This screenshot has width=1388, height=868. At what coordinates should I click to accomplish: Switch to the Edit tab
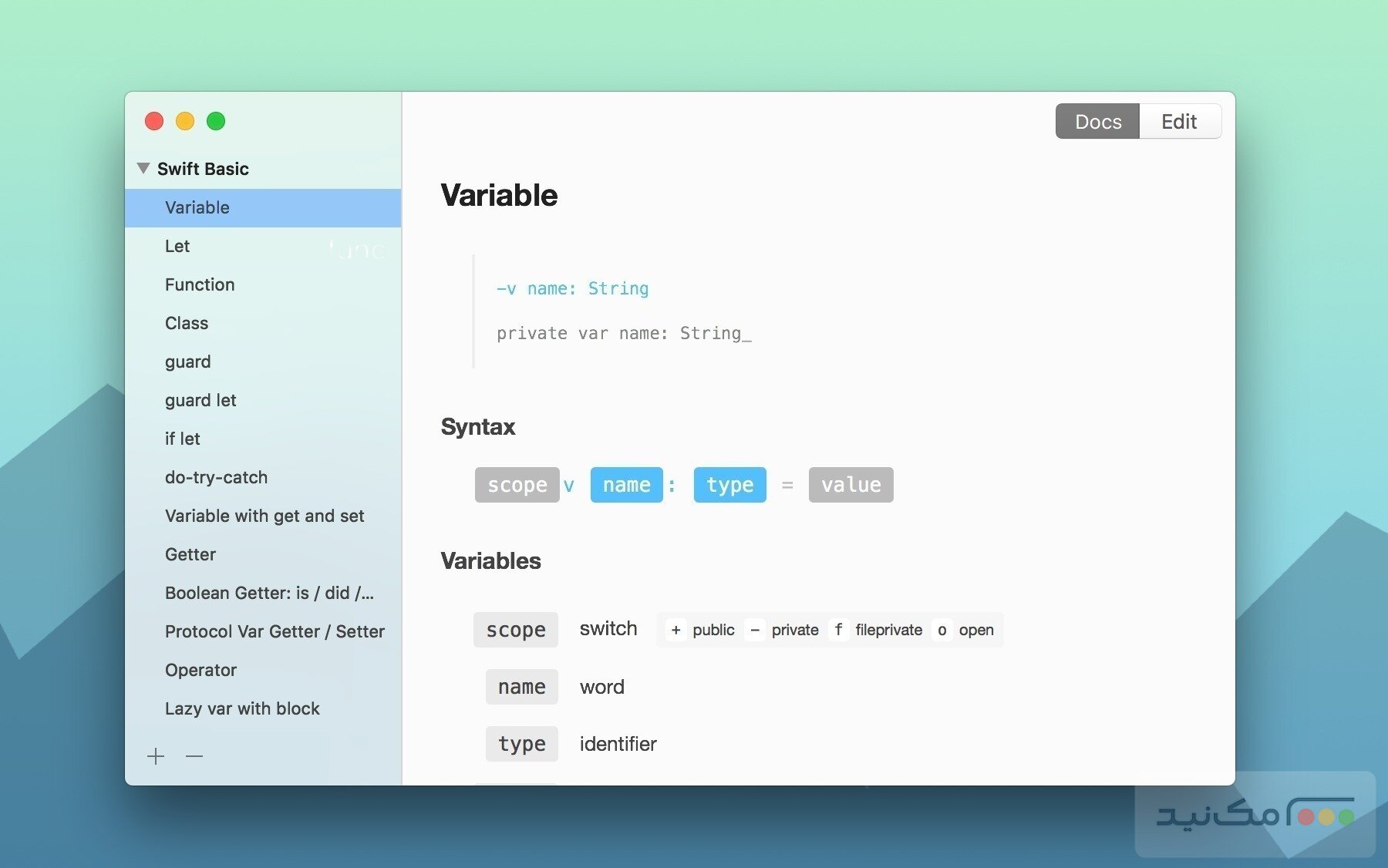point(1180,121)
